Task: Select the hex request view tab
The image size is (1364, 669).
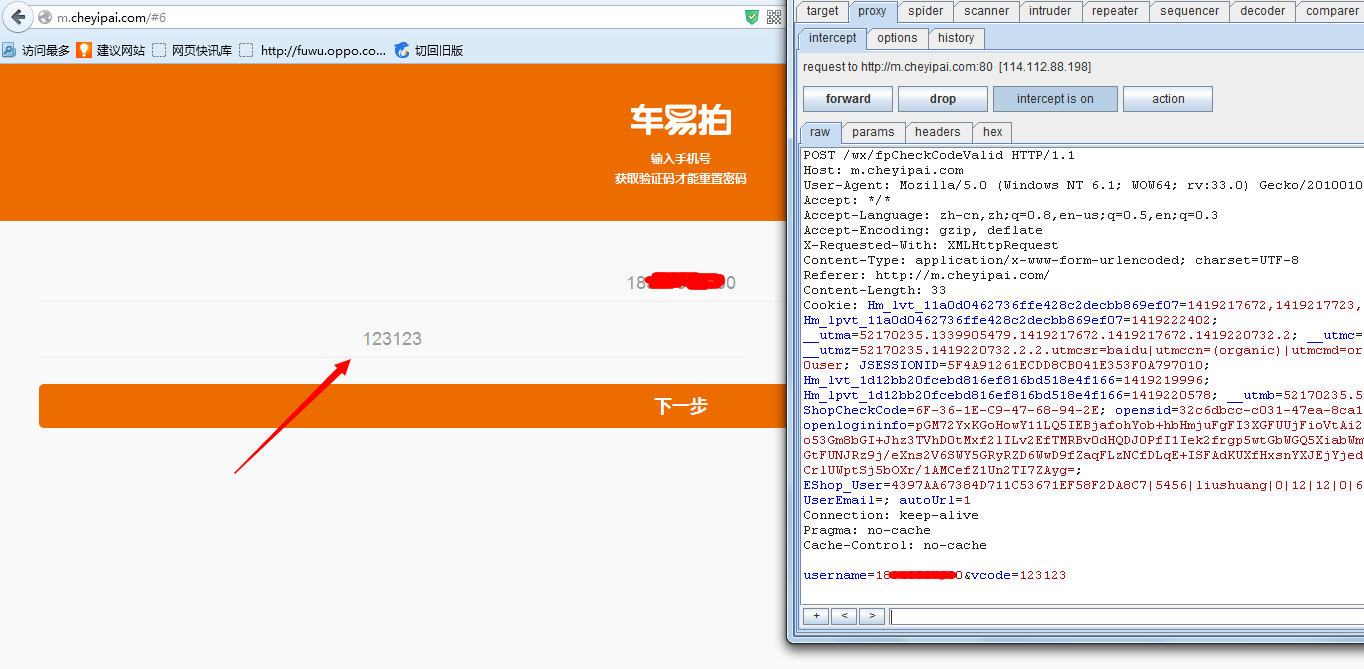Action: pyautogui.click(x=993, y=132)
